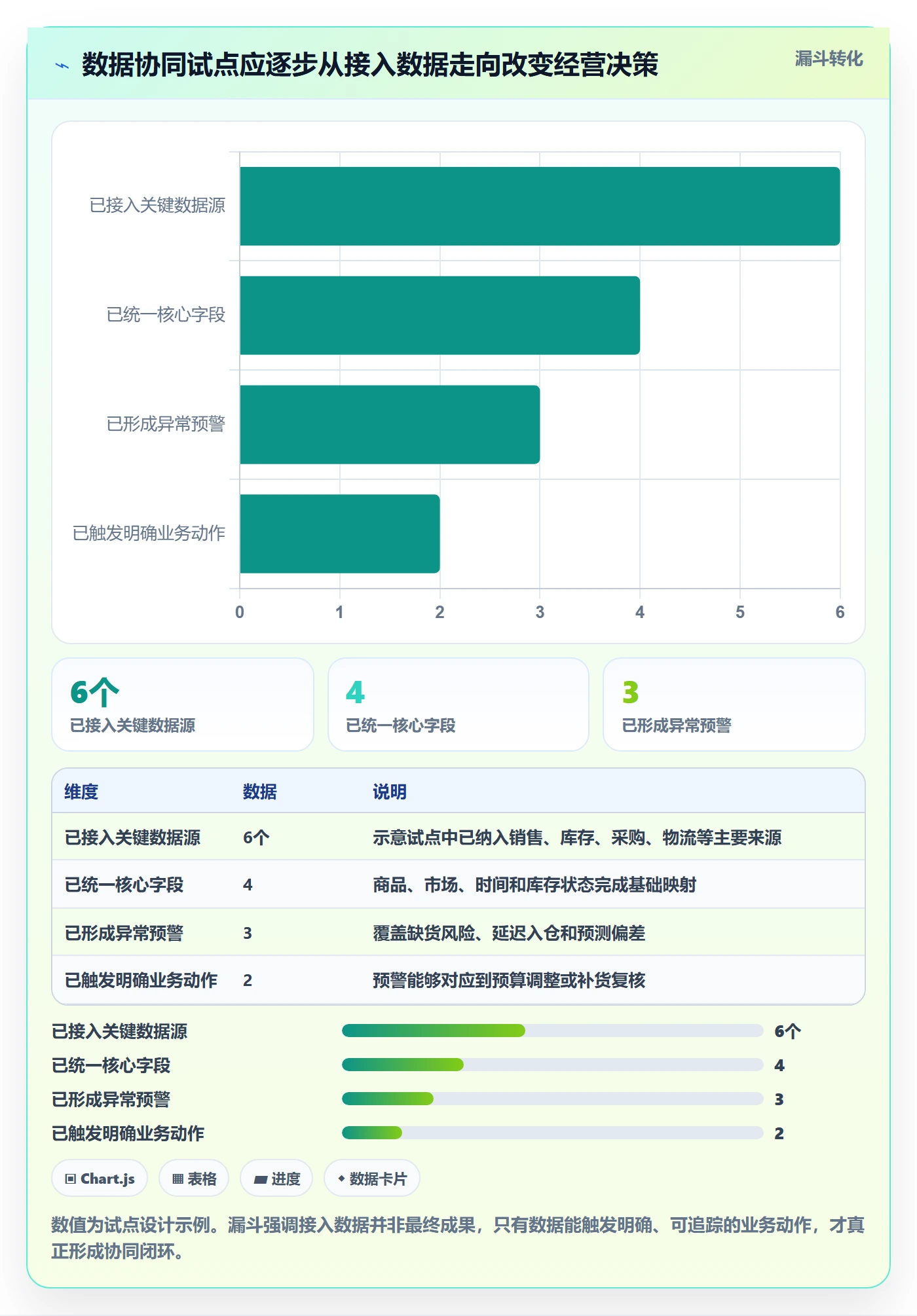This screenshot has width=917, height=1316.
Task: Click the 说明 column header
Action: tap(390, 792)
